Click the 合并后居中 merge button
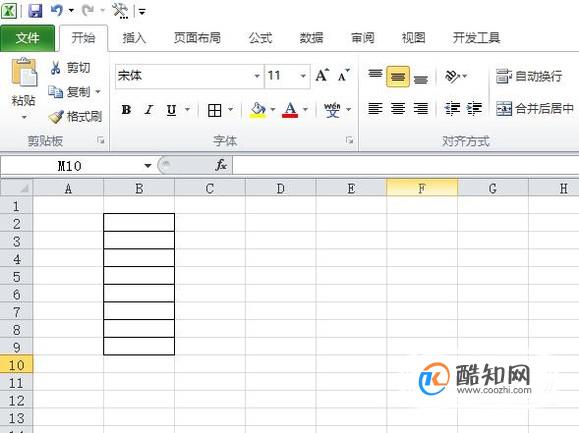579x433 pixels. (x=535, y=109)
